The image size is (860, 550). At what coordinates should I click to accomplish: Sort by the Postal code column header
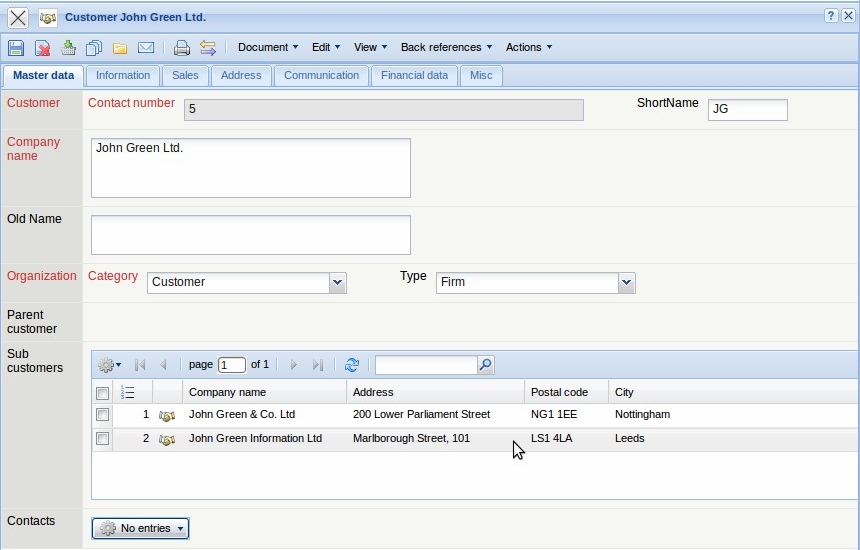tap(559, 392)
